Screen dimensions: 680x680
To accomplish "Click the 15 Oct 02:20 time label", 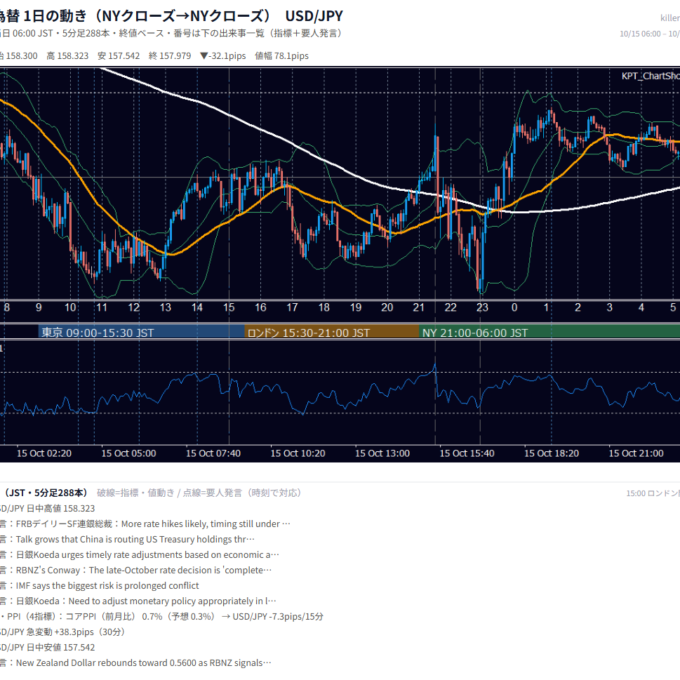I will tap(44, 453).
